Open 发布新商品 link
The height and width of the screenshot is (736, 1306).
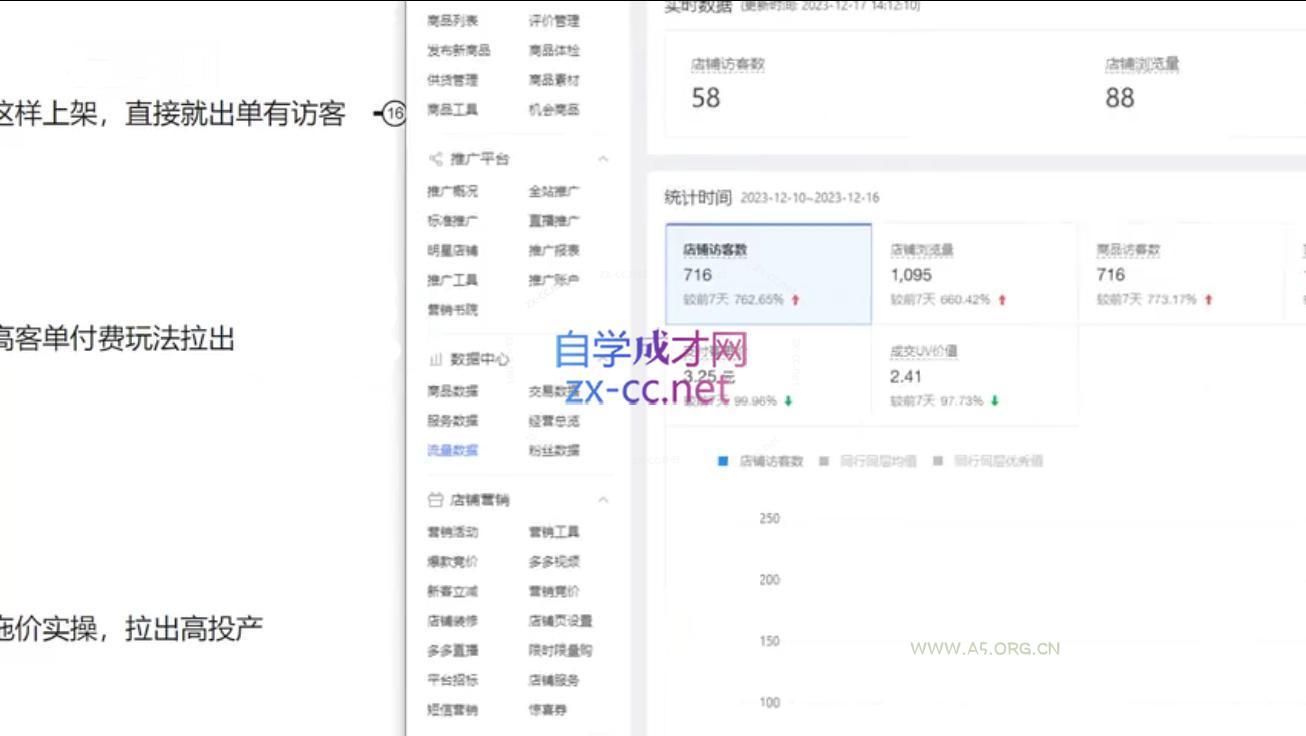click(458, 50)
